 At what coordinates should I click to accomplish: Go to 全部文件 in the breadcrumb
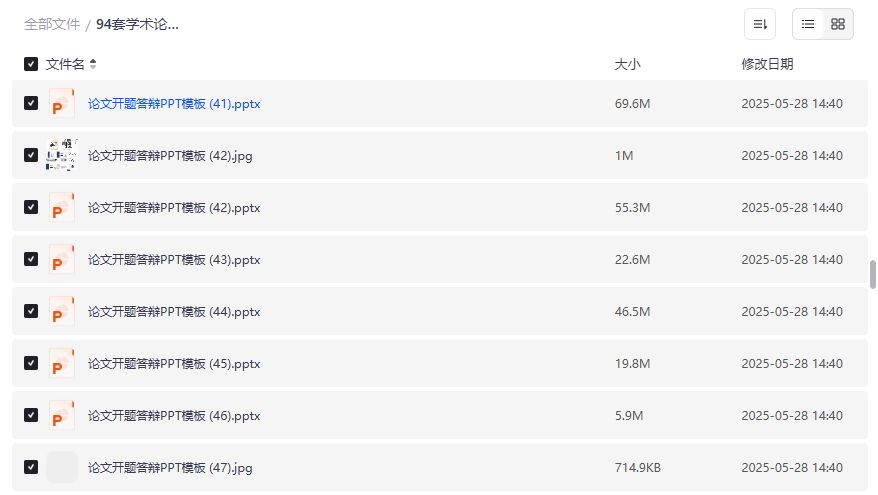(52, 24)
